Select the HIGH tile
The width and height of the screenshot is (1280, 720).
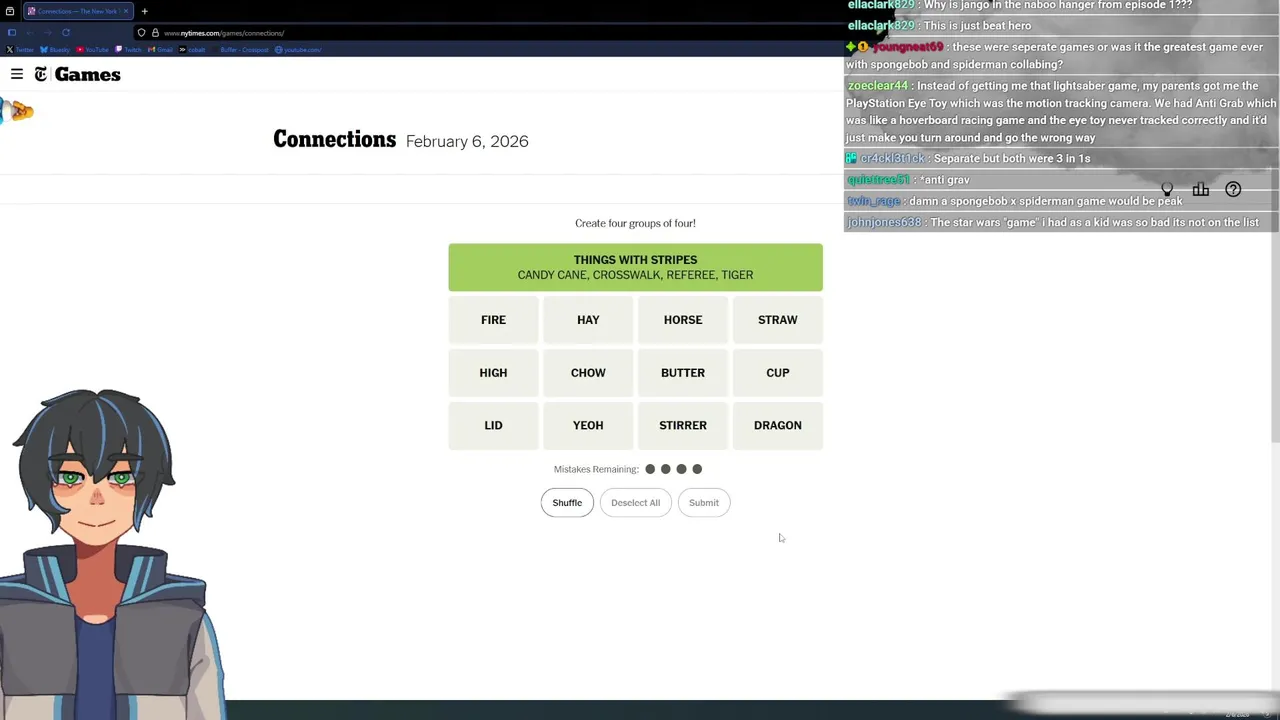point(493,373)
